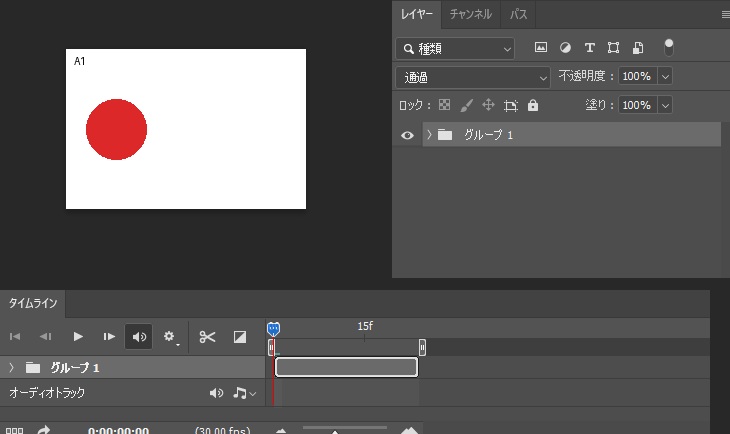
Task: Click the red circle on canvas
Action: [116, 129]
